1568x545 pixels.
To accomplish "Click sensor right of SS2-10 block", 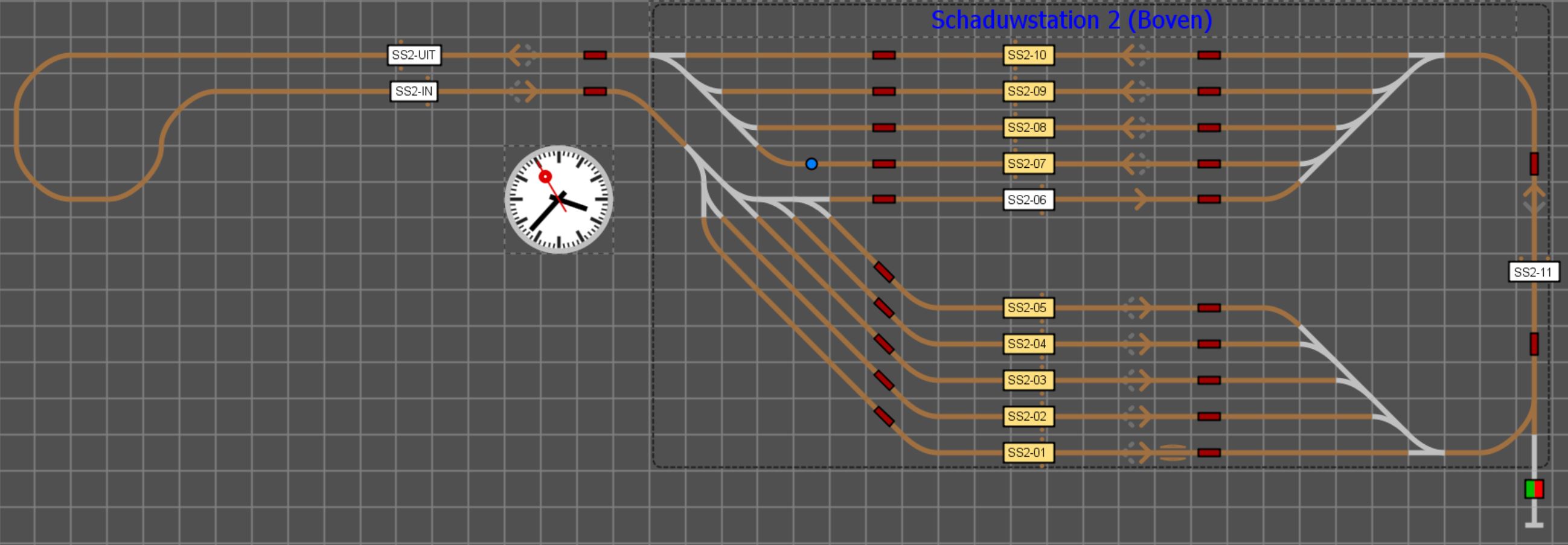I will coord(1209,56).
